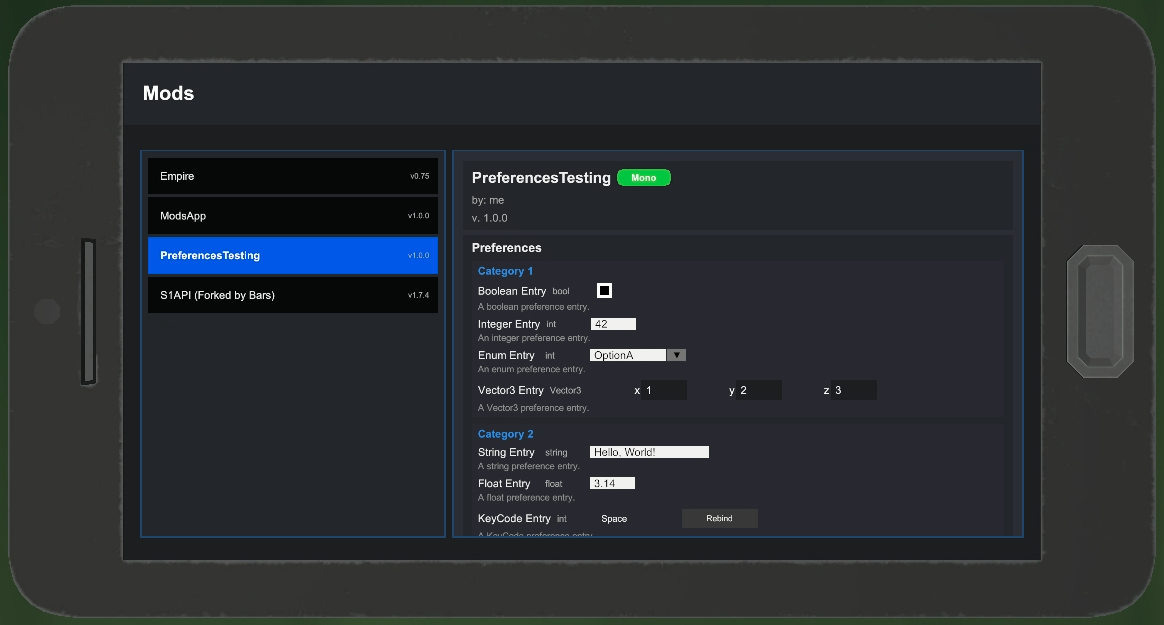Click the Preferences section title
This screenshot has height=625, width=1164.
(x=506, y=247)
